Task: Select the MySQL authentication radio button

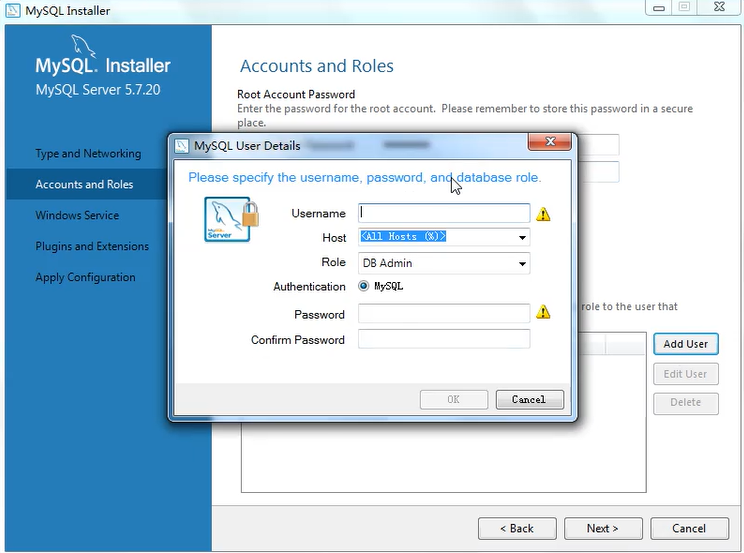Action: coord(363,286)
